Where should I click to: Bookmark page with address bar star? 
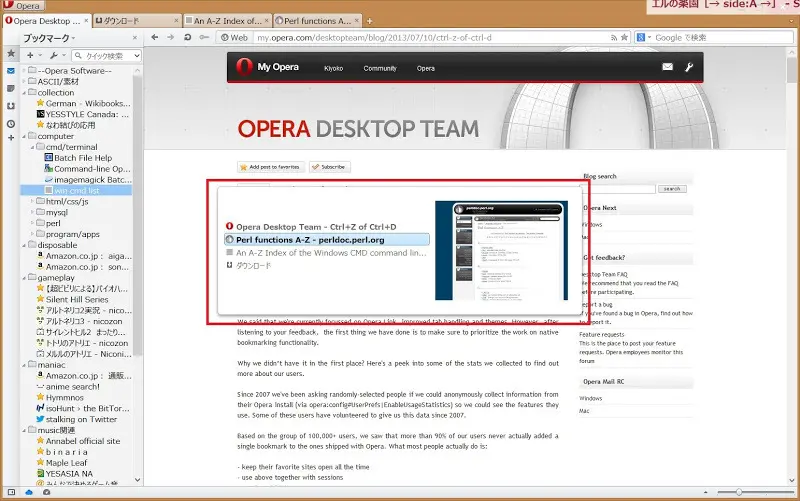pos(624,38)
